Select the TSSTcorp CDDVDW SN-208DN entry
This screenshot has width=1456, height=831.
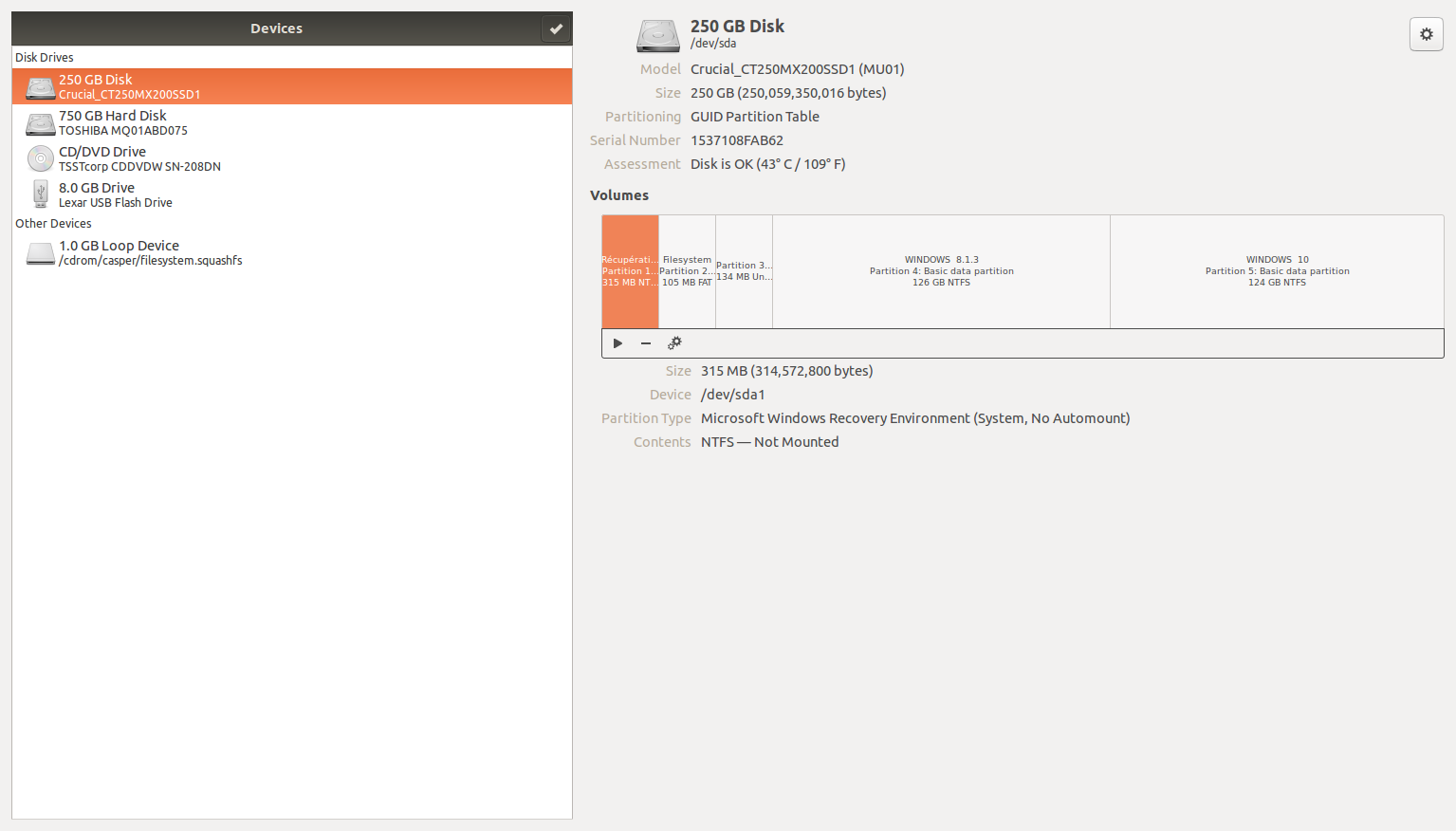tap(139, 167)
